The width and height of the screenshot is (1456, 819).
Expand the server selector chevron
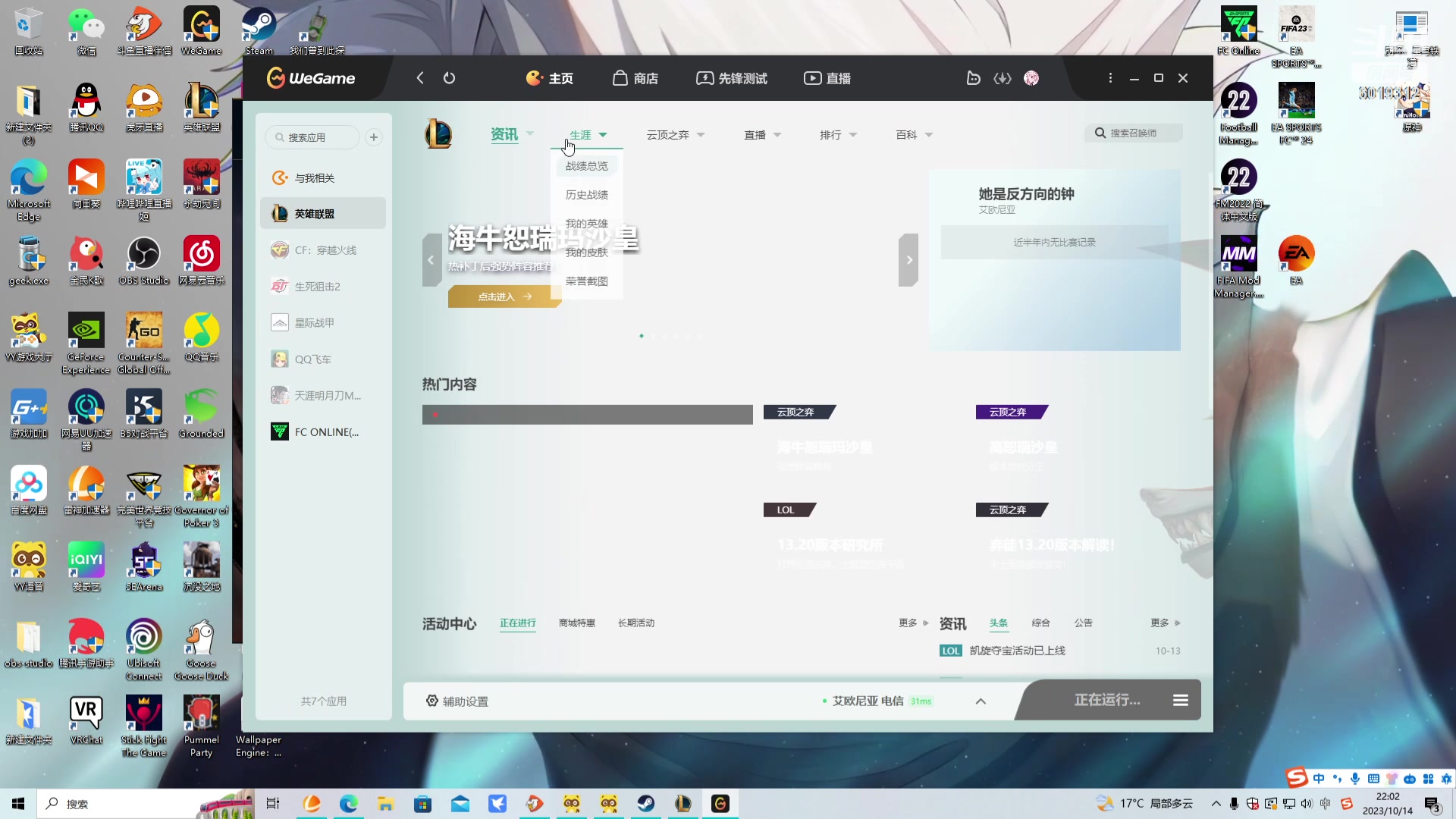[981, 701]
